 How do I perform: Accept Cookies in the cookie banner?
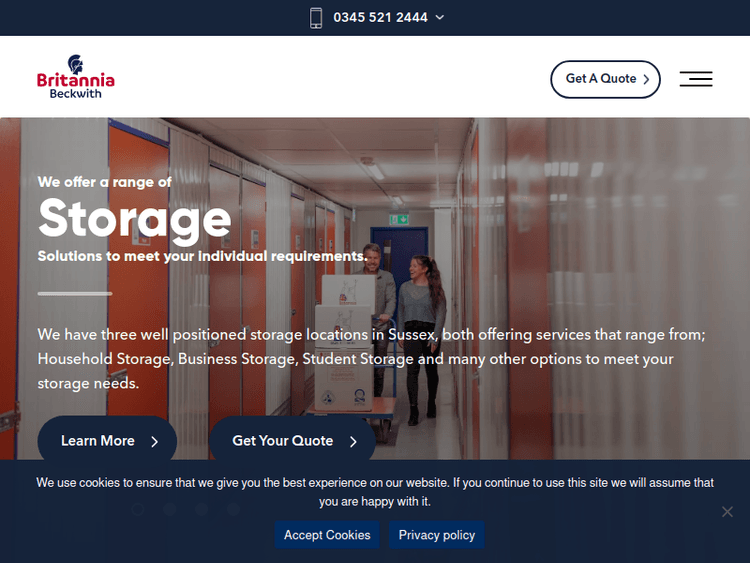click(327, 535)
